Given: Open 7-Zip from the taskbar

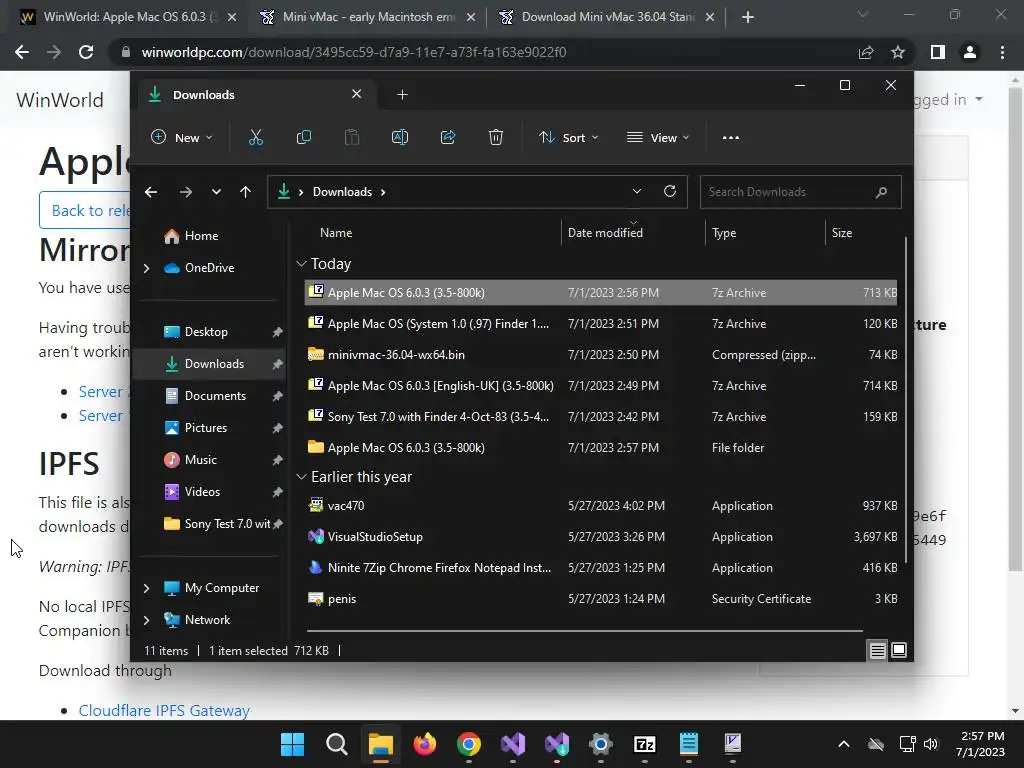Looking at the screenshot, I should (645, 744).
